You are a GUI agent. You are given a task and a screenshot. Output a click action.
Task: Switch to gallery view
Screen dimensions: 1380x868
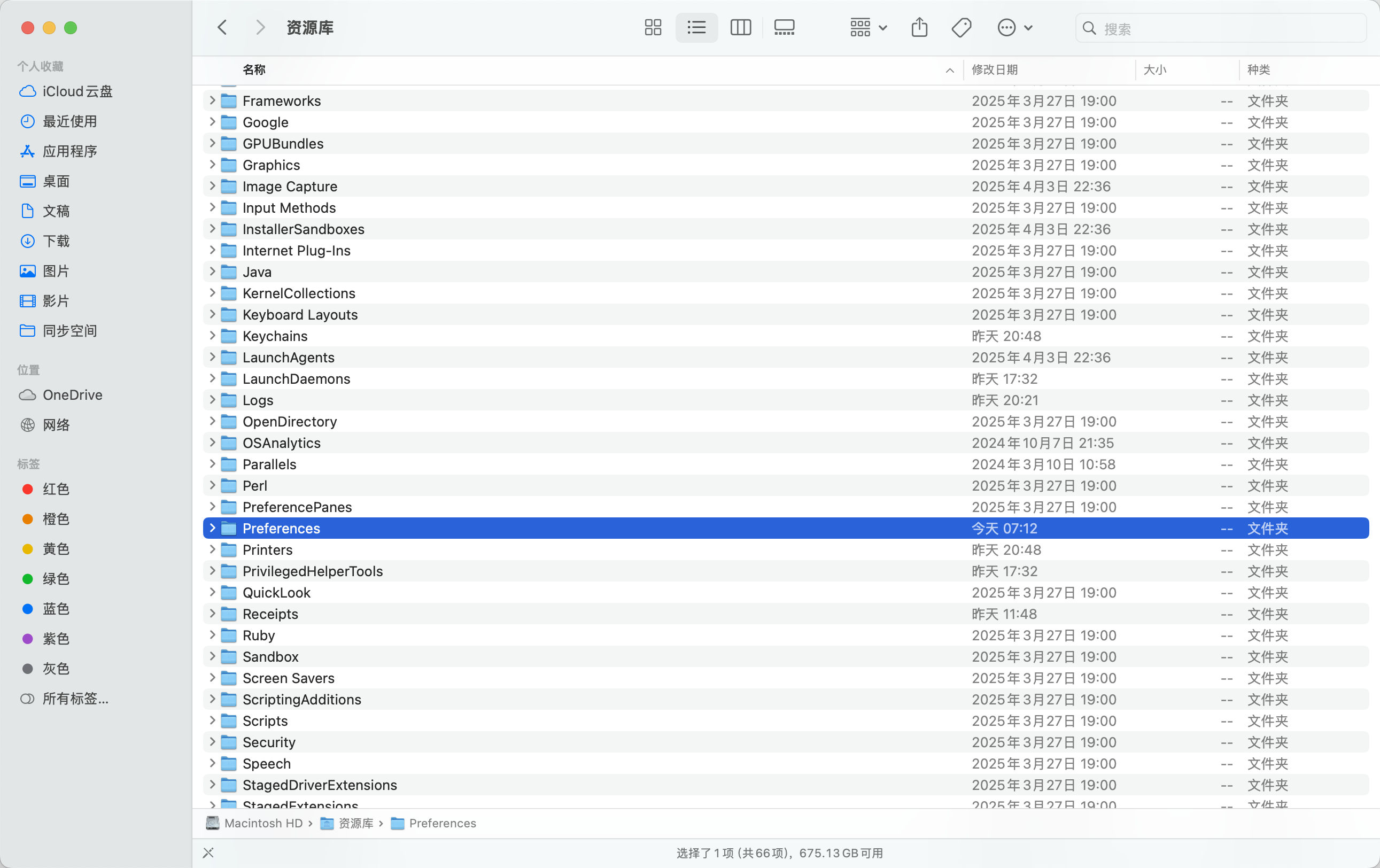click(x=784, y=27)
